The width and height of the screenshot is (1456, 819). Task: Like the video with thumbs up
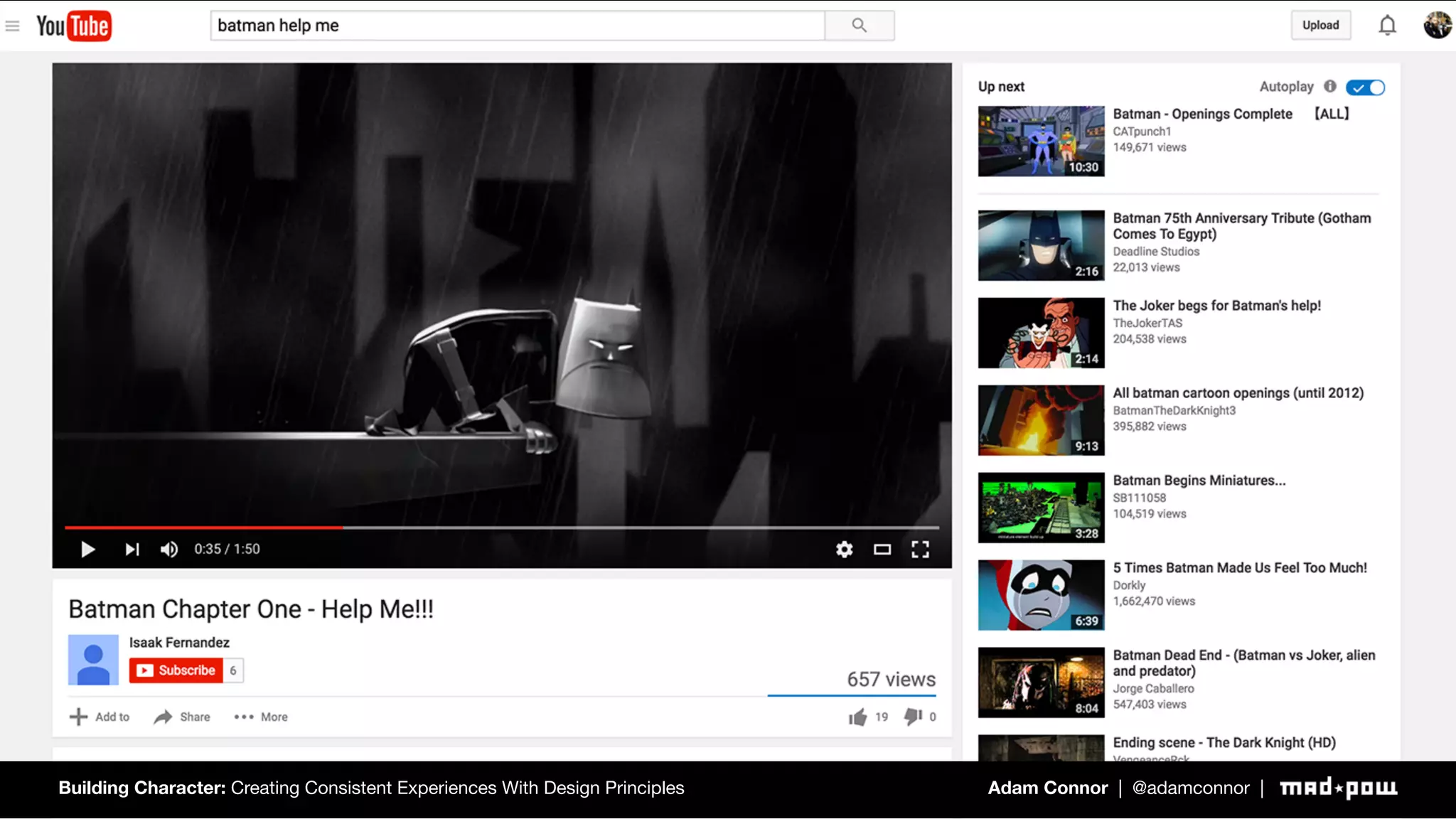(858, 717)
